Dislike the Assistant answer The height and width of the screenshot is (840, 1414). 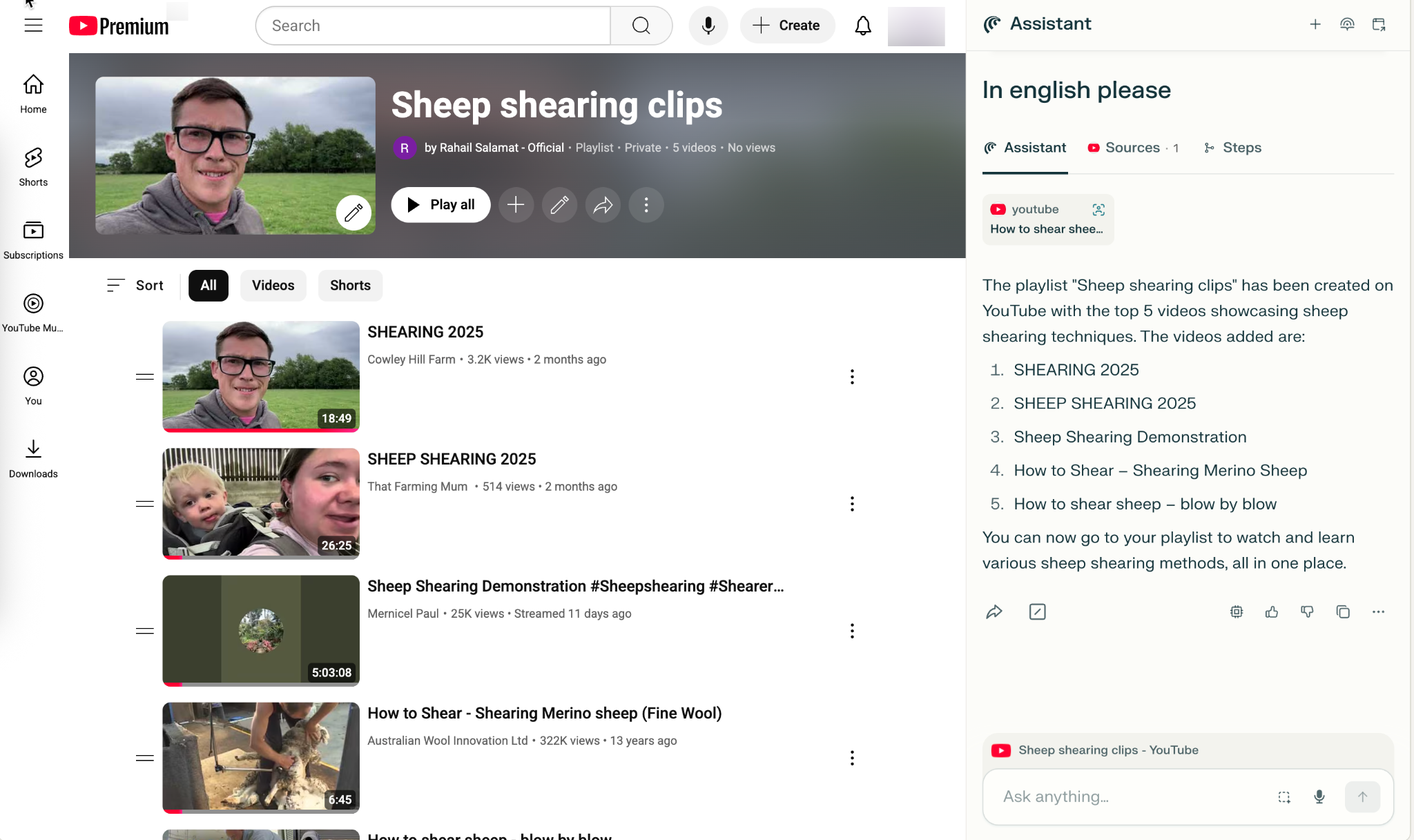pyautogui.click(x=1307, y=612)
